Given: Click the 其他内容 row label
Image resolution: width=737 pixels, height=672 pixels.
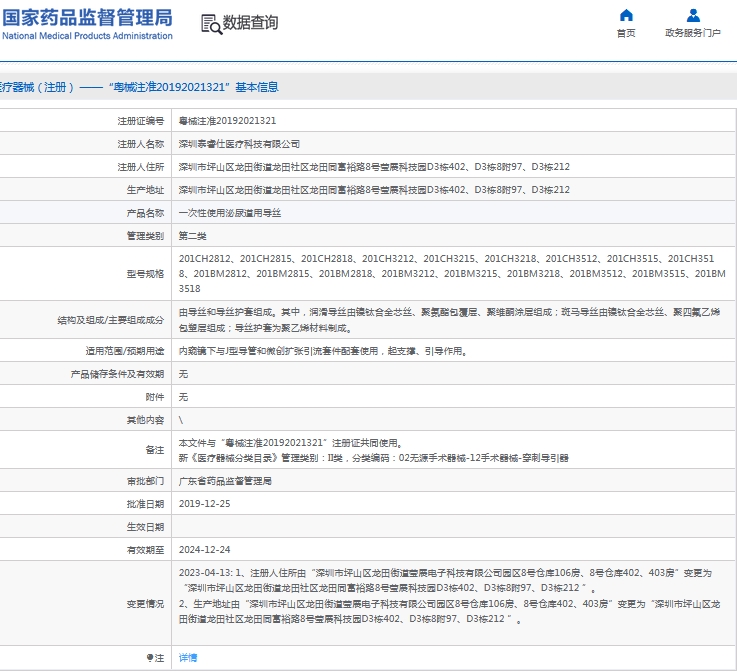Looking at the screenshot, I should 145,420.
